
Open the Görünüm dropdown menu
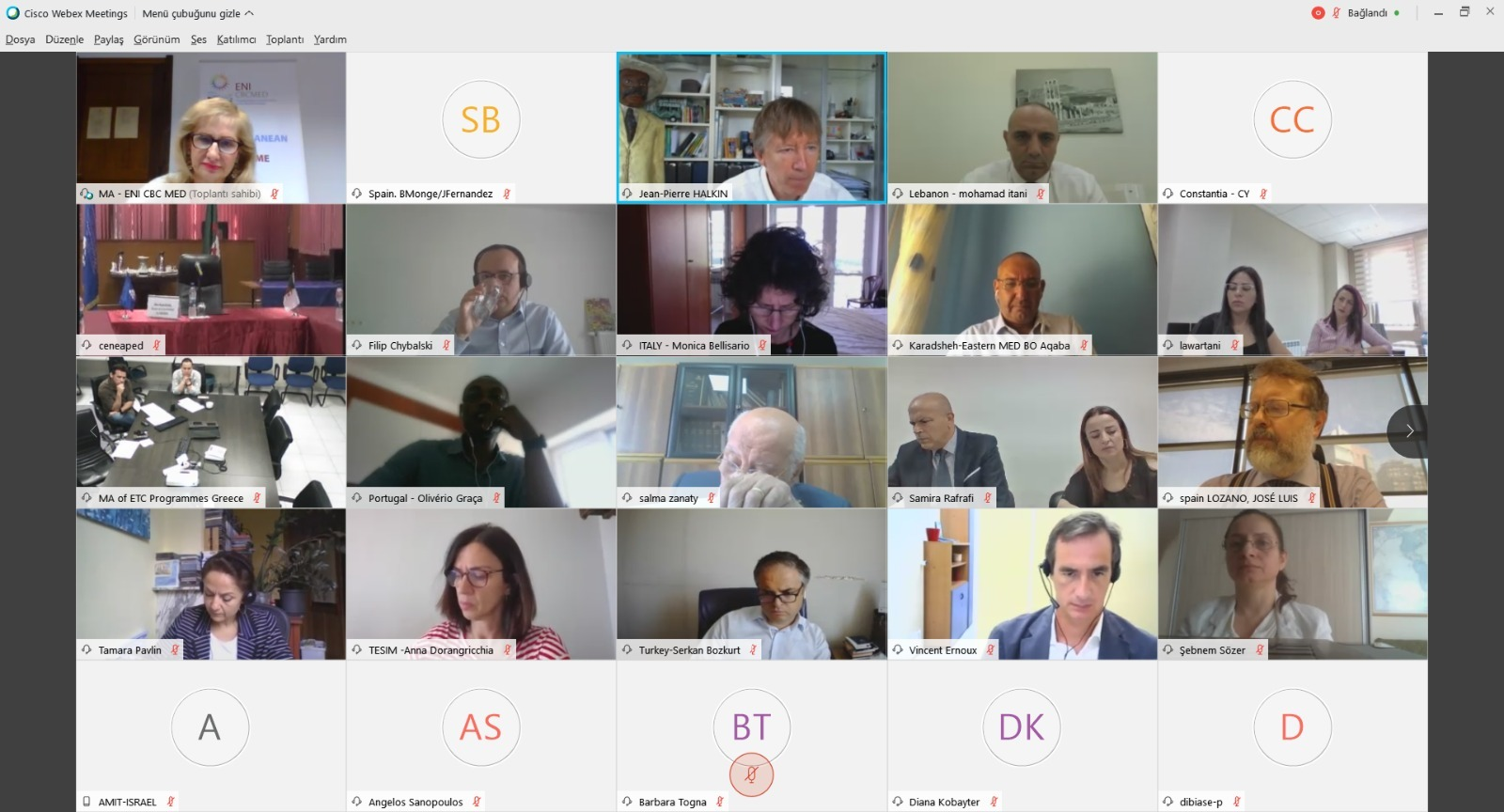coord(157,39)
